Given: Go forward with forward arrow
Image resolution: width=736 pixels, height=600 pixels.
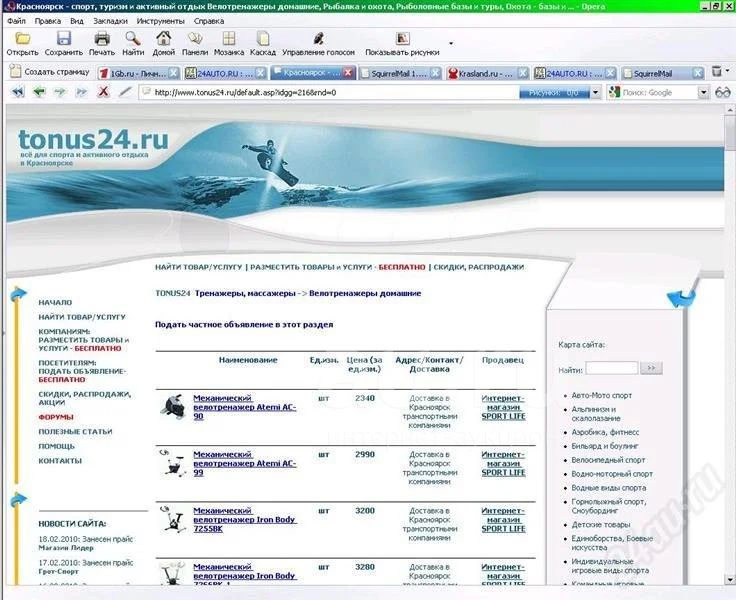Looking at the screenshot, I should 61,92.
